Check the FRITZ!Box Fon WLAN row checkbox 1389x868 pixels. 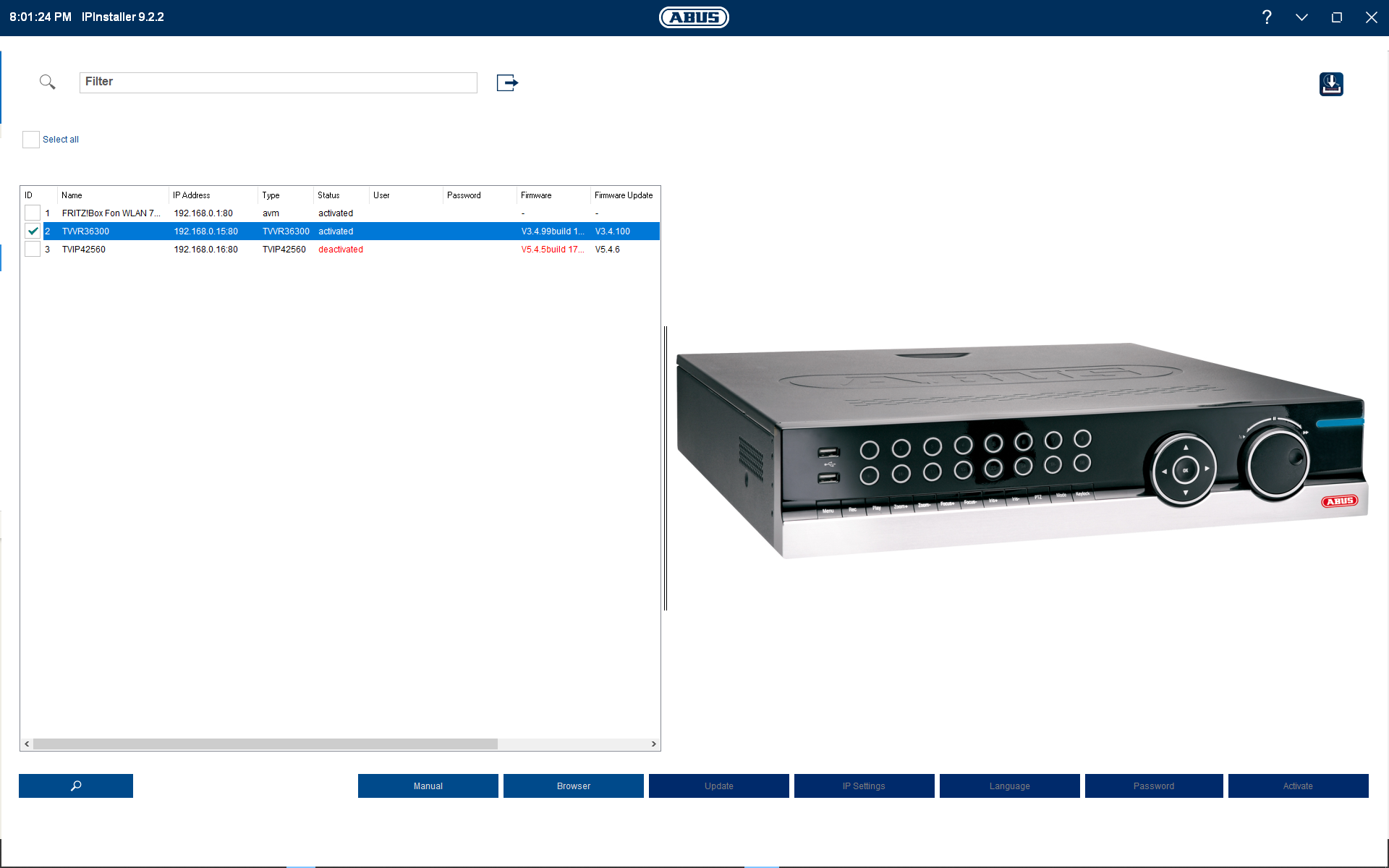(x=33, y=213)
